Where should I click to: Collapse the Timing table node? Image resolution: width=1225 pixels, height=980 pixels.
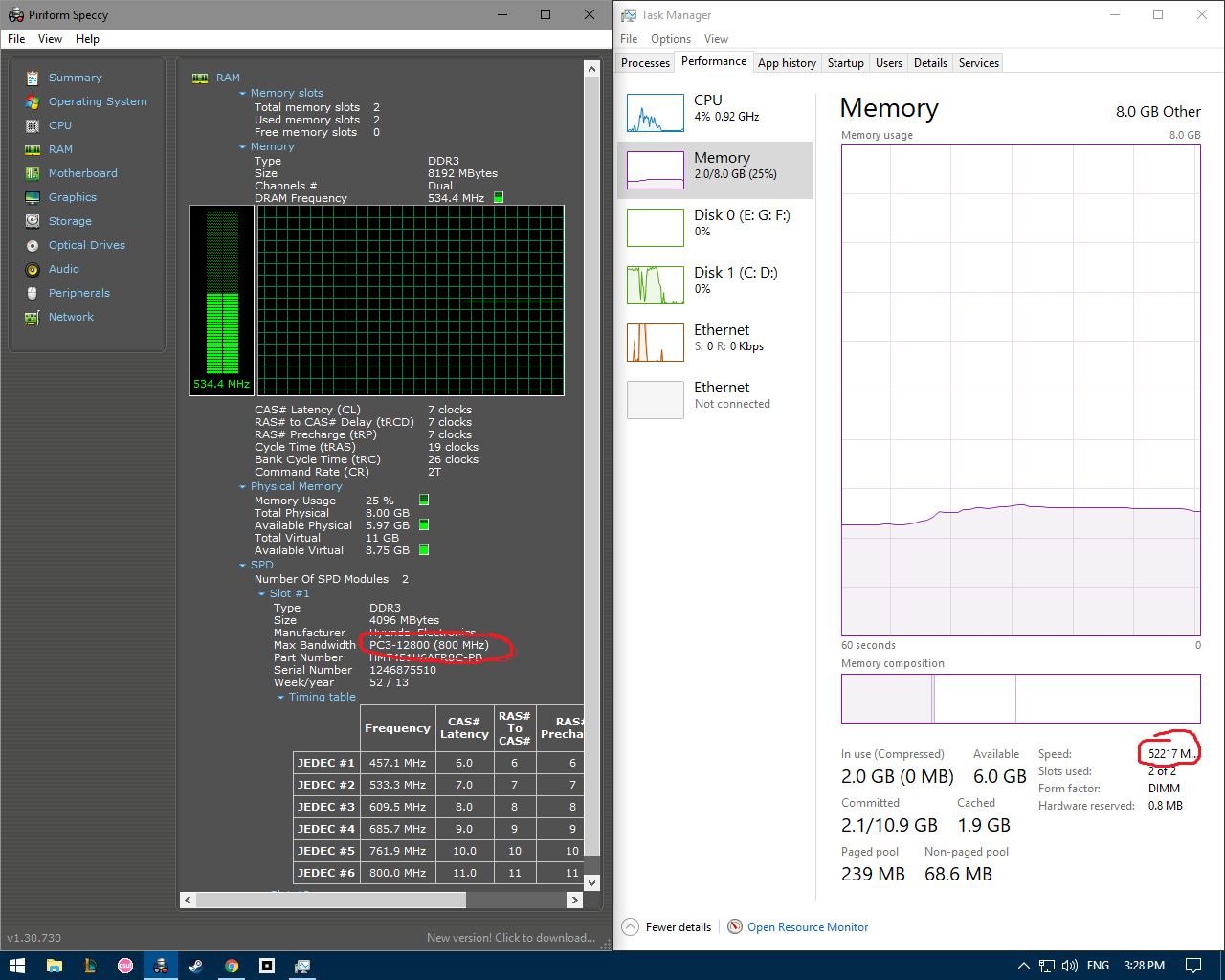pyautogui.click(x=281, y=698)
